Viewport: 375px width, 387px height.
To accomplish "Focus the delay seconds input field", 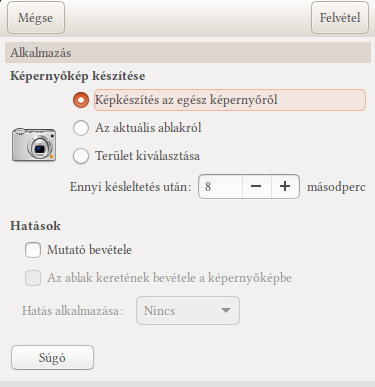I will (220, 186).
